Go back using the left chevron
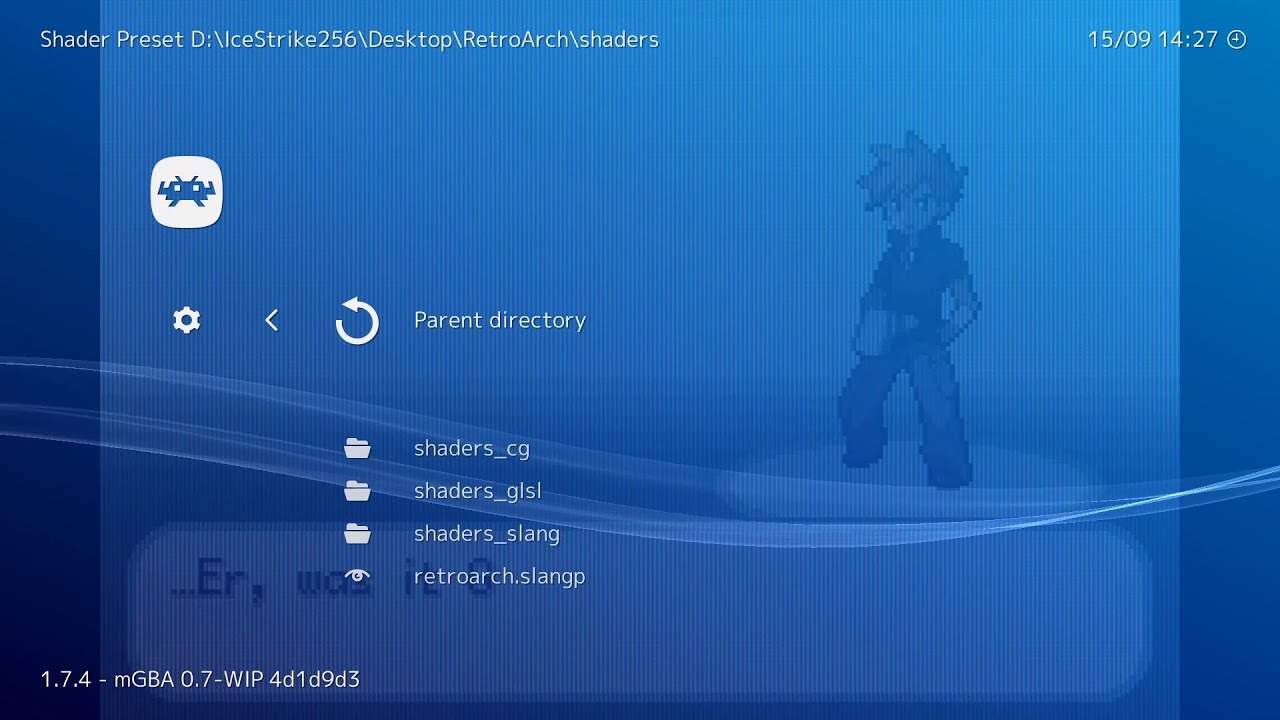Viewport: 1280px width, 720px height. [x=272, y=320]
